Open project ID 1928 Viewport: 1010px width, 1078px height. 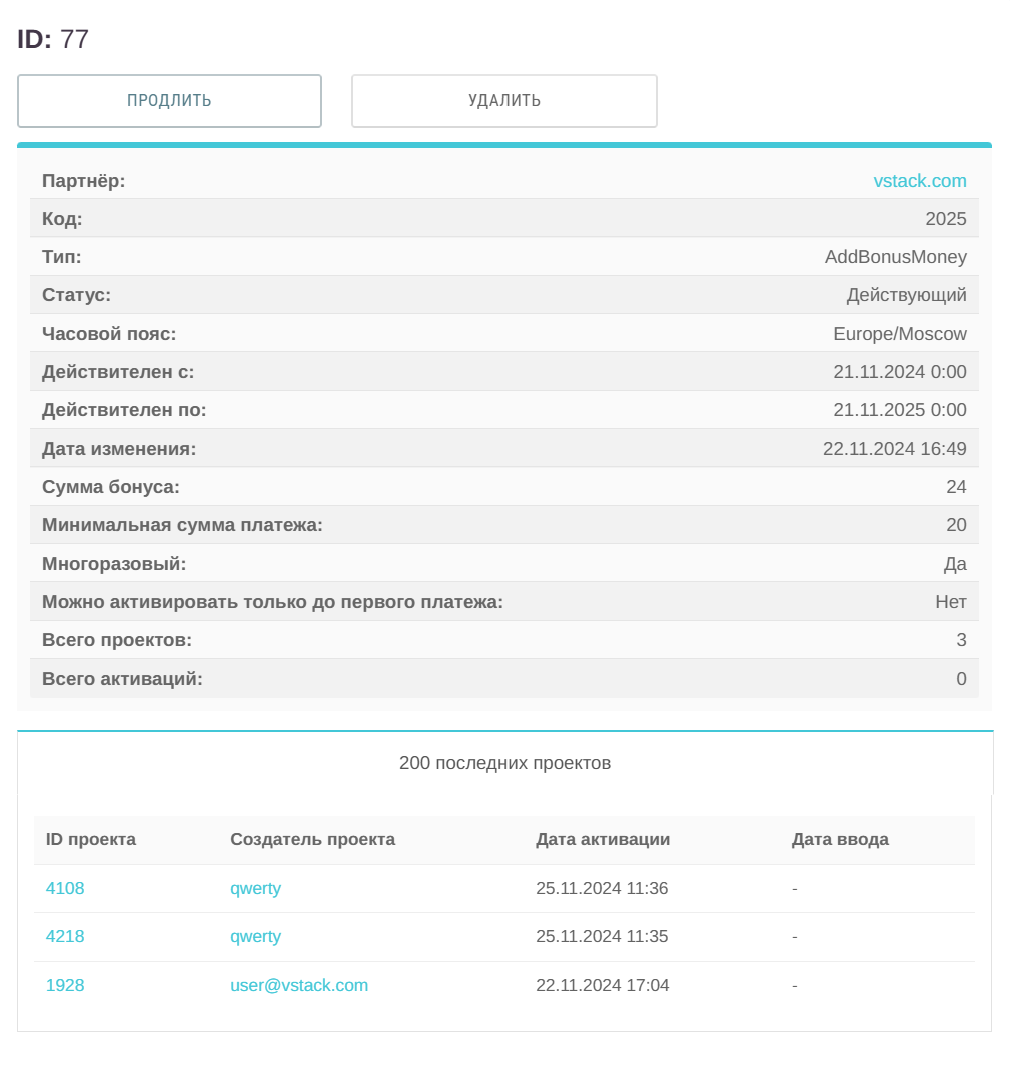click(x=65, y=985)
